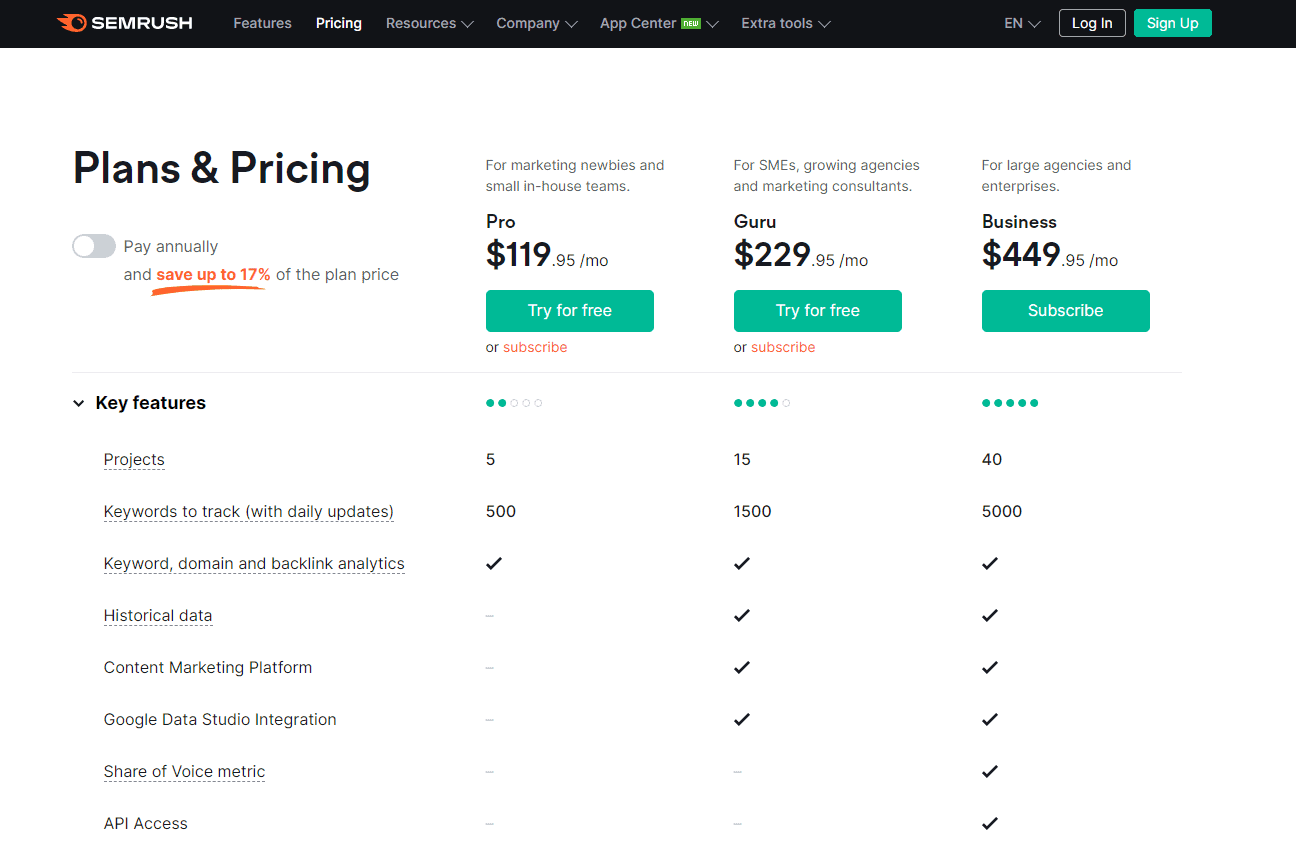The image size is (1296, 848).
Task: Click Business checkmark for Content Marketing Platform
Action: (x=990, y=667)
